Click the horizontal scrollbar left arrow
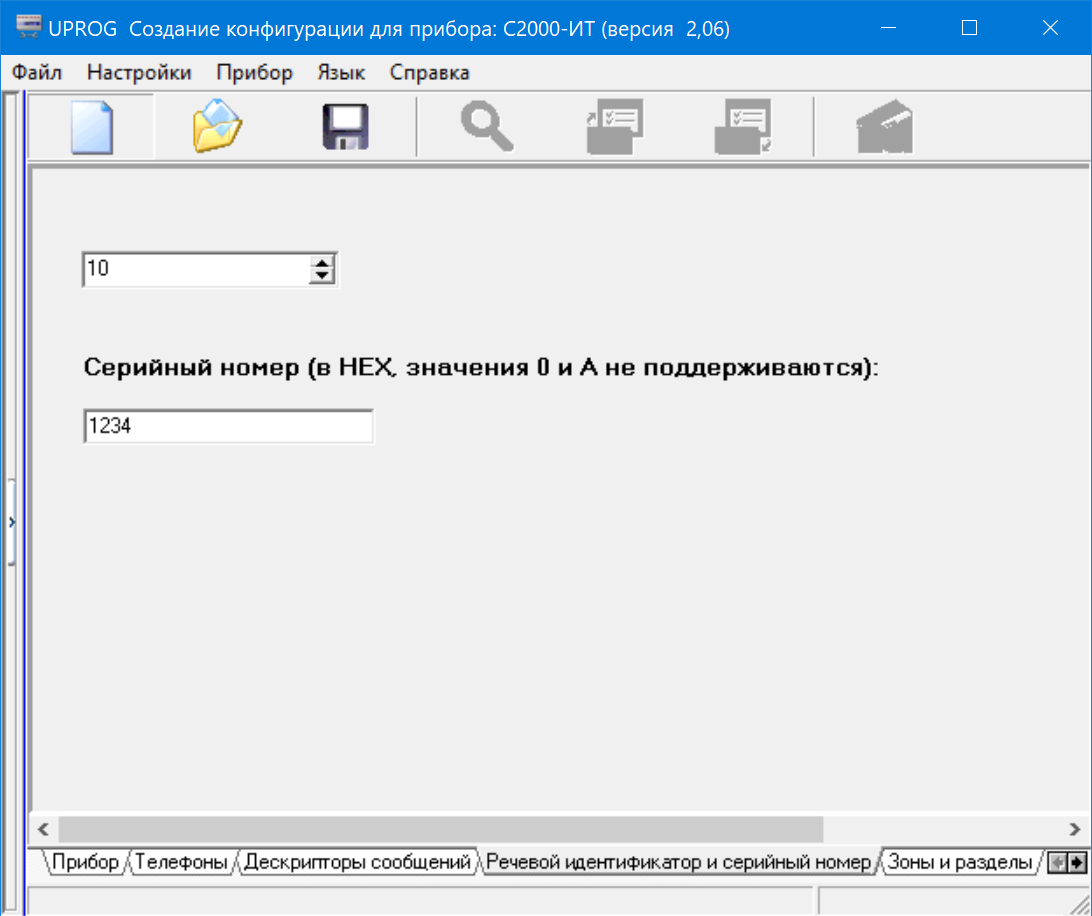 [43, 829]
